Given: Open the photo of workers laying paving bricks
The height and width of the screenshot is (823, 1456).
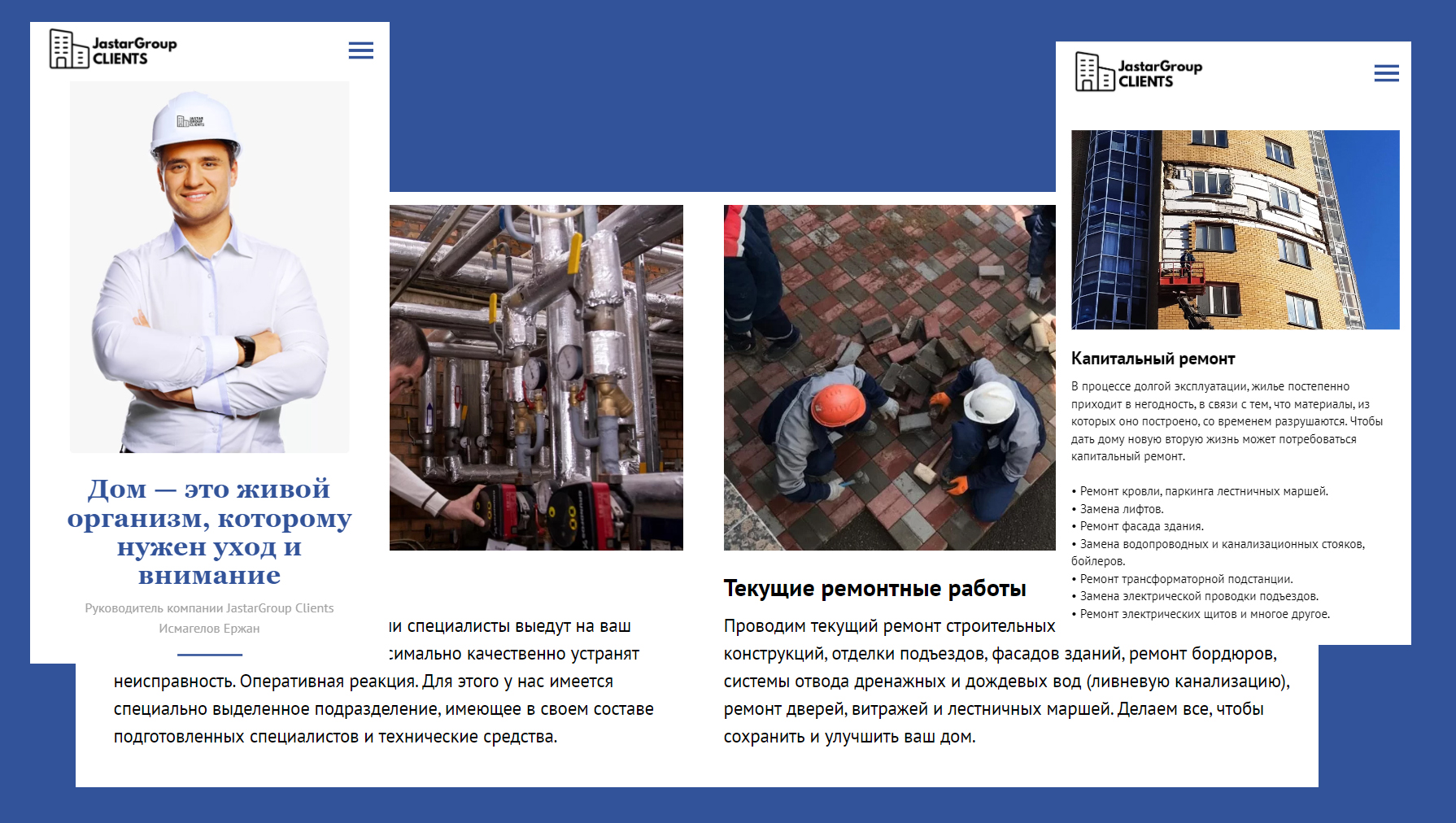Looking at the screenshot, I should point(889,377).
